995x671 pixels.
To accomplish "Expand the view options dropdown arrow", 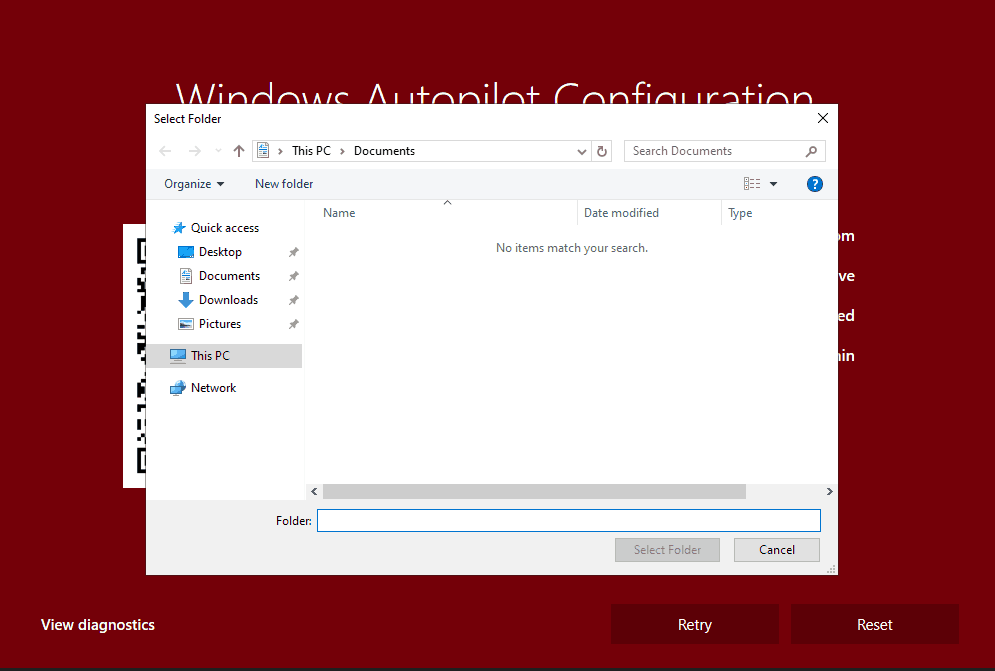I will pos(773,184).
